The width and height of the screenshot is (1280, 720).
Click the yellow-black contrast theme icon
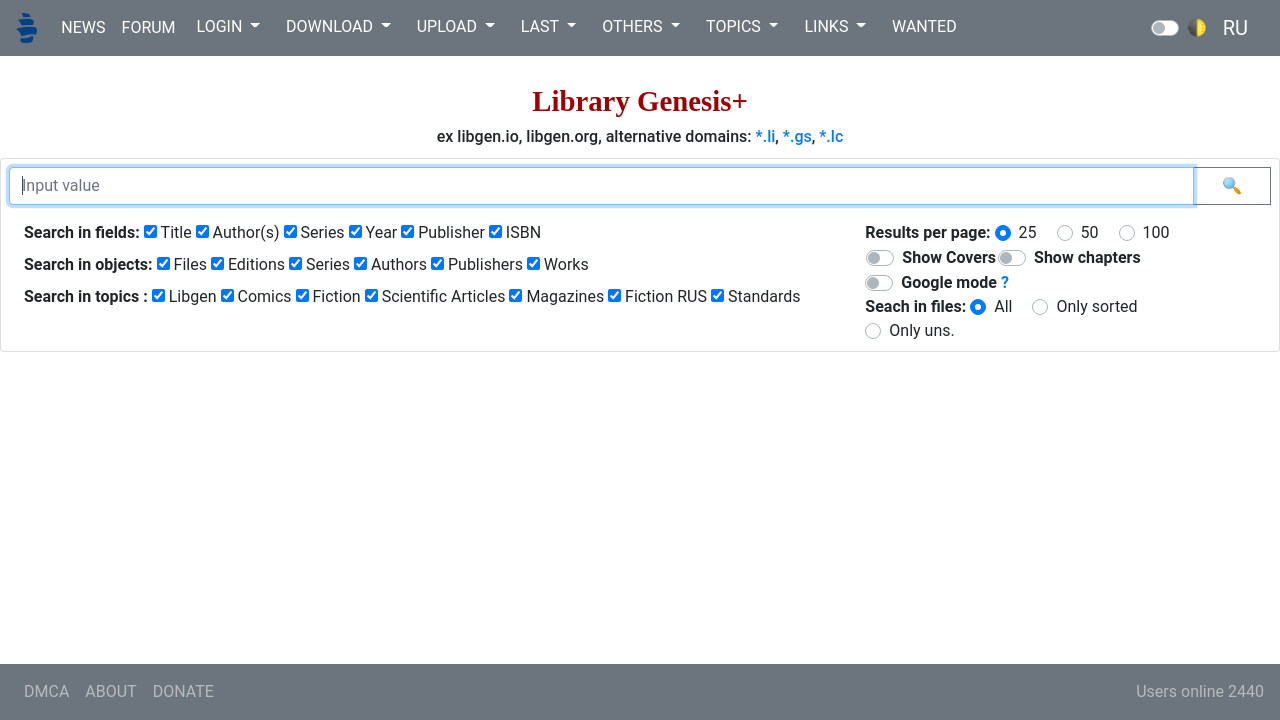point(1197,28)
